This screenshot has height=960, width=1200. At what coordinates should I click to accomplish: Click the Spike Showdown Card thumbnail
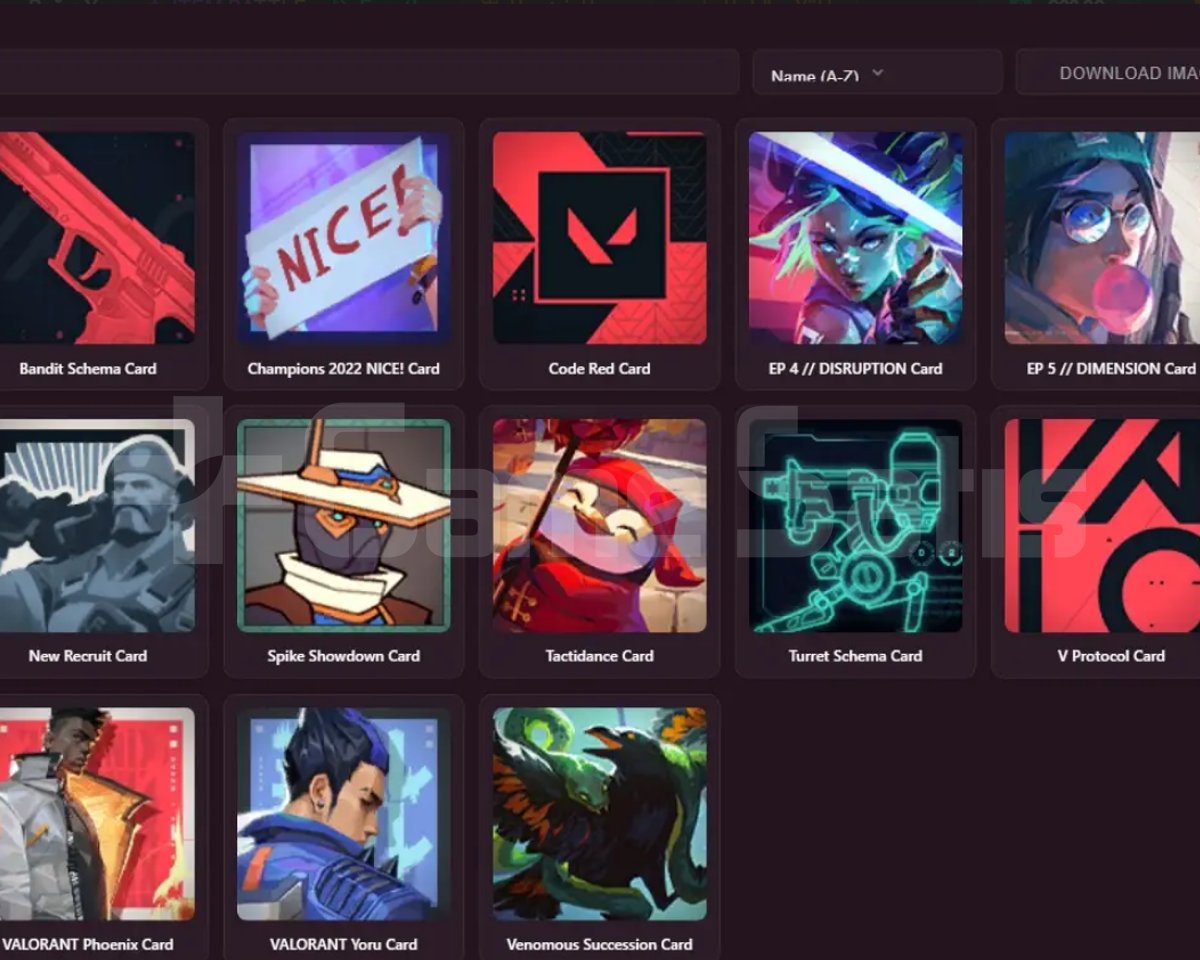[x=343, y=526]
